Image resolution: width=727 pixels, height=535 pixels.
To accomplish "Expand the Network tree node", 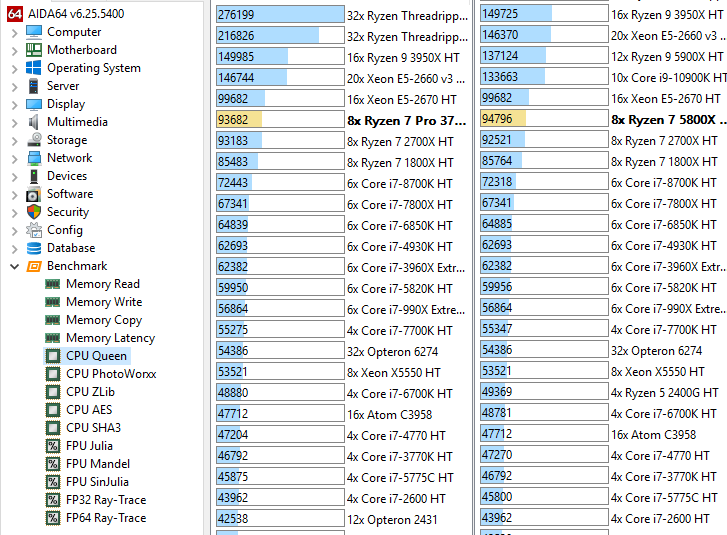I will click(x=14, y=159).
